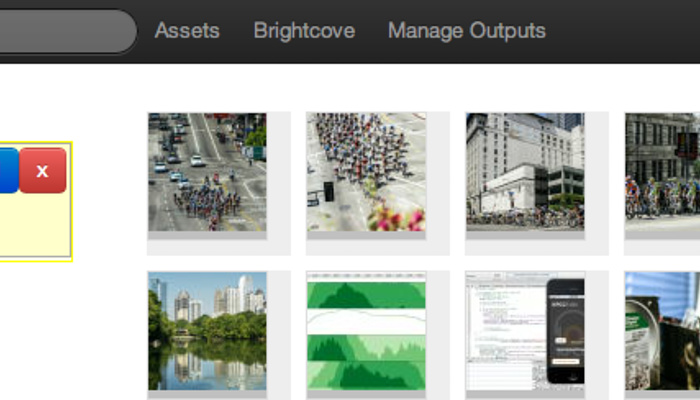The height and width of the screenshot is (400, 700).
Task: Open the Manage Outputs menu item
Action: [467, 31]
